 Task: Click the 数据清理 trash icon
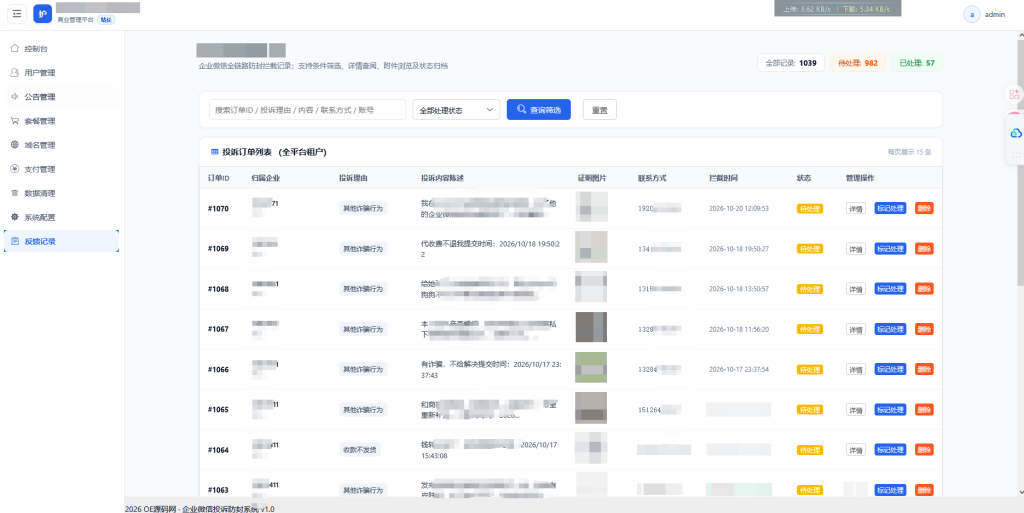(14, 193)
